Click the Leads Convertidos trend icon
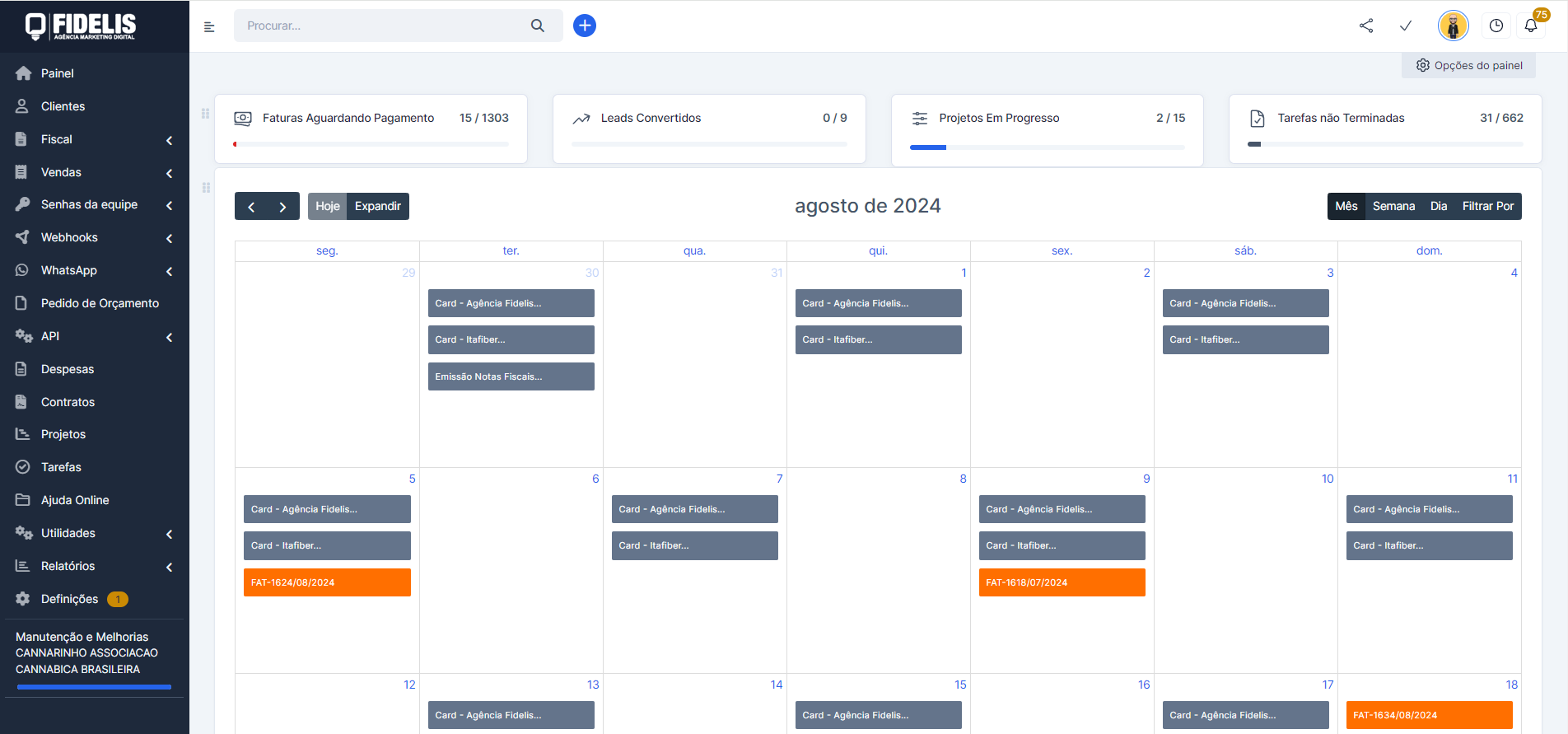Image resolution: width=1568 pixels, height=734 pixels. click(581, 119)
